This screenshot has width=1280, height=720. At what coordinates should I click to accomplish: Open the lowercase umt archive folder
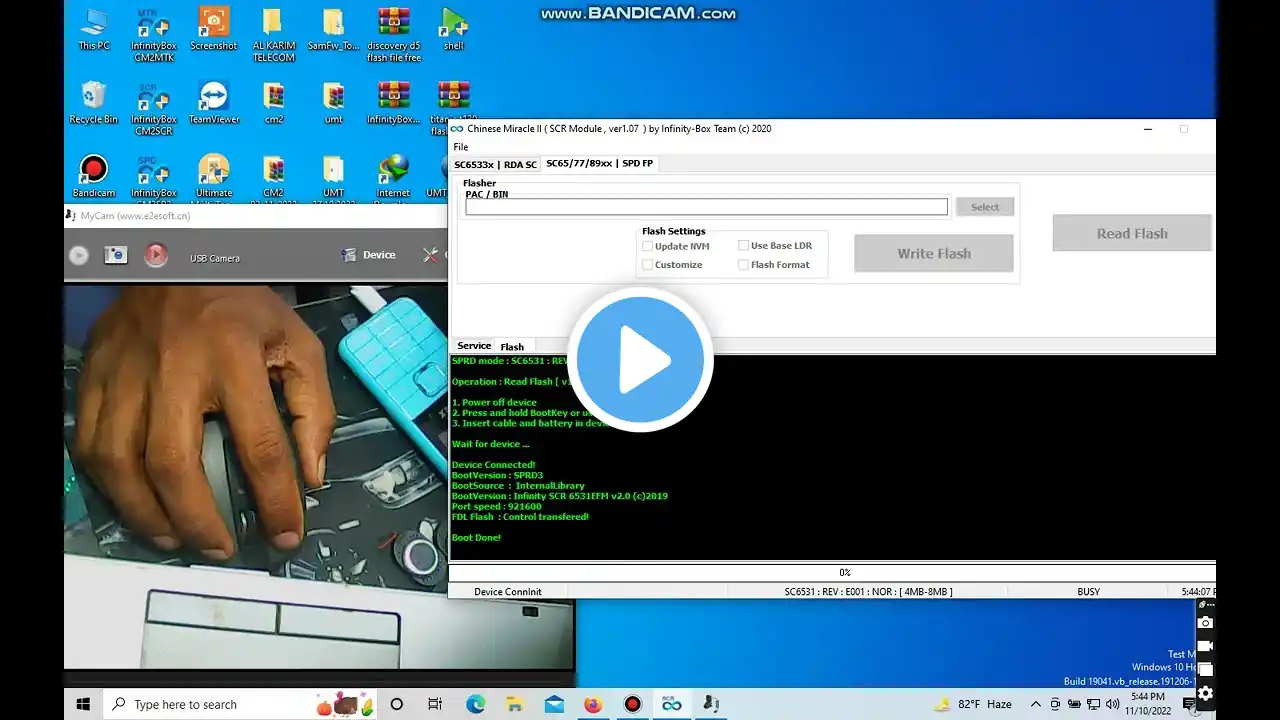pyautogui.click(x=333, y=103)
